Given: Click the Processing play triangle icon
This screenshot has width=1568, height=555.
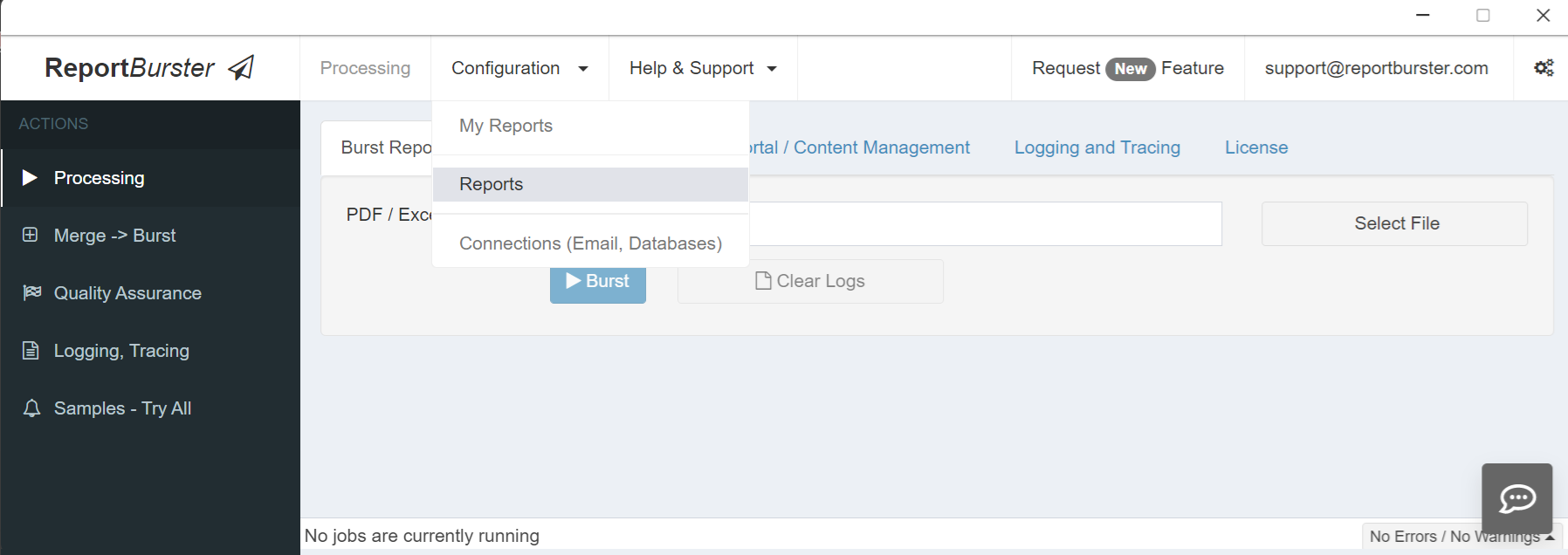Looking at the screenshot, I should 30,178.
